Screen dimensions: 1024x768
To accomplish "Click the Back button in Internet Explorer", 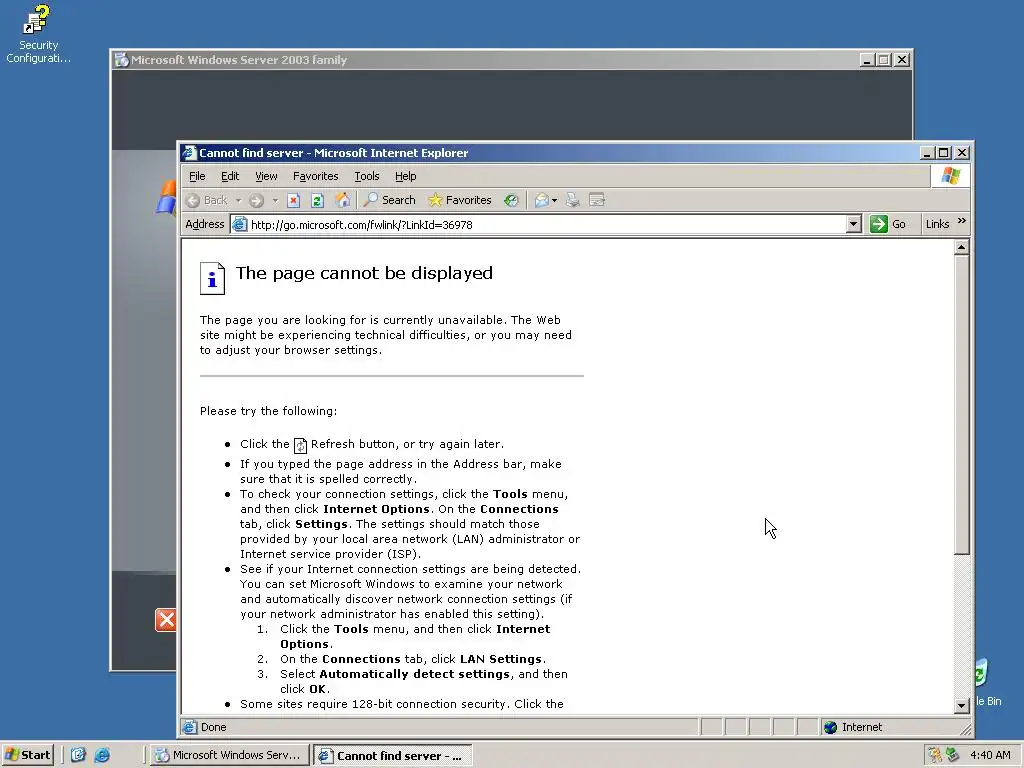I will click(x=207, y=200).
